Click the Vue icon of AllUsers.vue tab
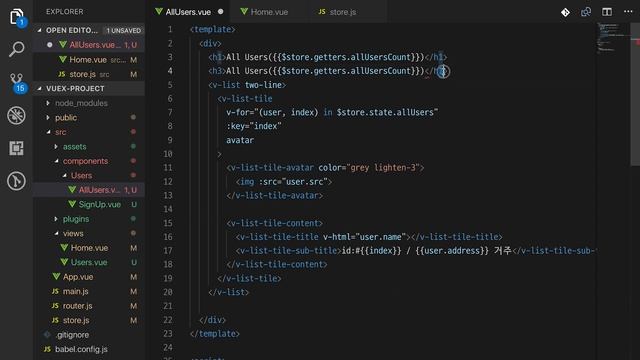 tap(159, 12)
